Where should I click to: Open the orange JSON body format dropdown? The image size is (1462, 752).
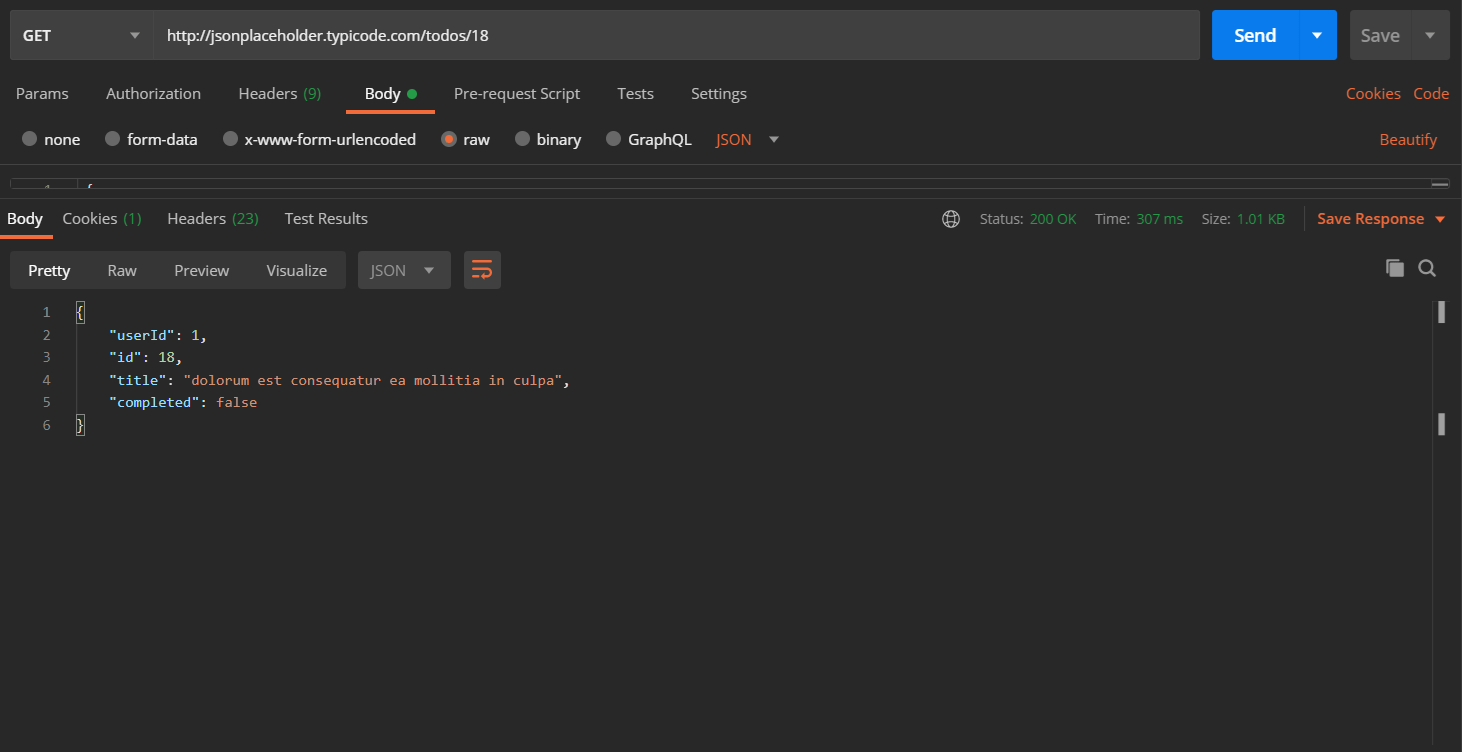tap(747, 139)
